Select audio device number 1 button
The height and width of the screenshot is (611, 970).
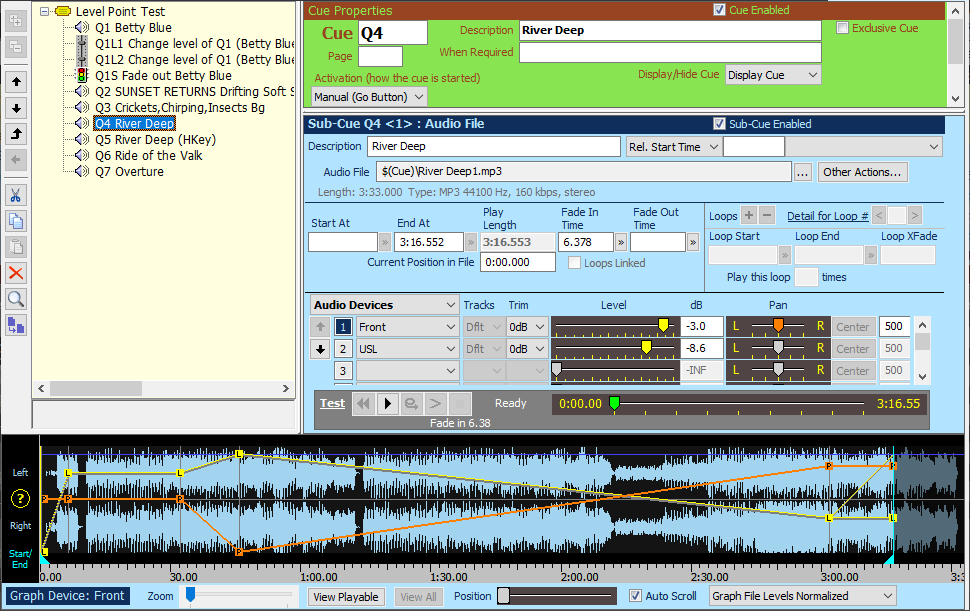(343, 327)
